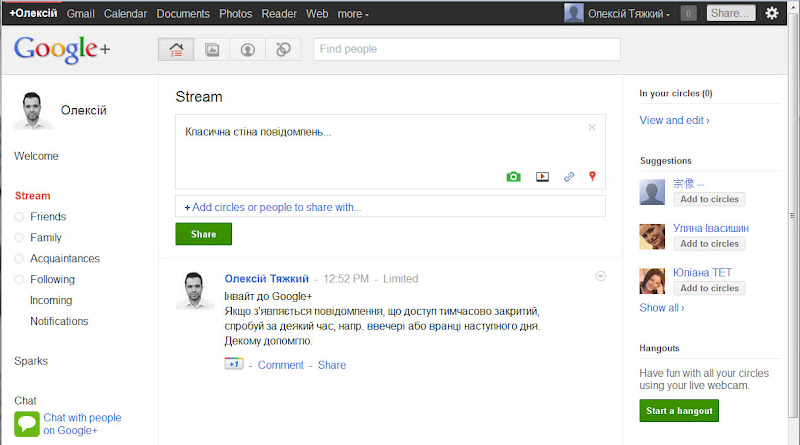
Task: Click the Find people search field
Action: coord(467,50)
